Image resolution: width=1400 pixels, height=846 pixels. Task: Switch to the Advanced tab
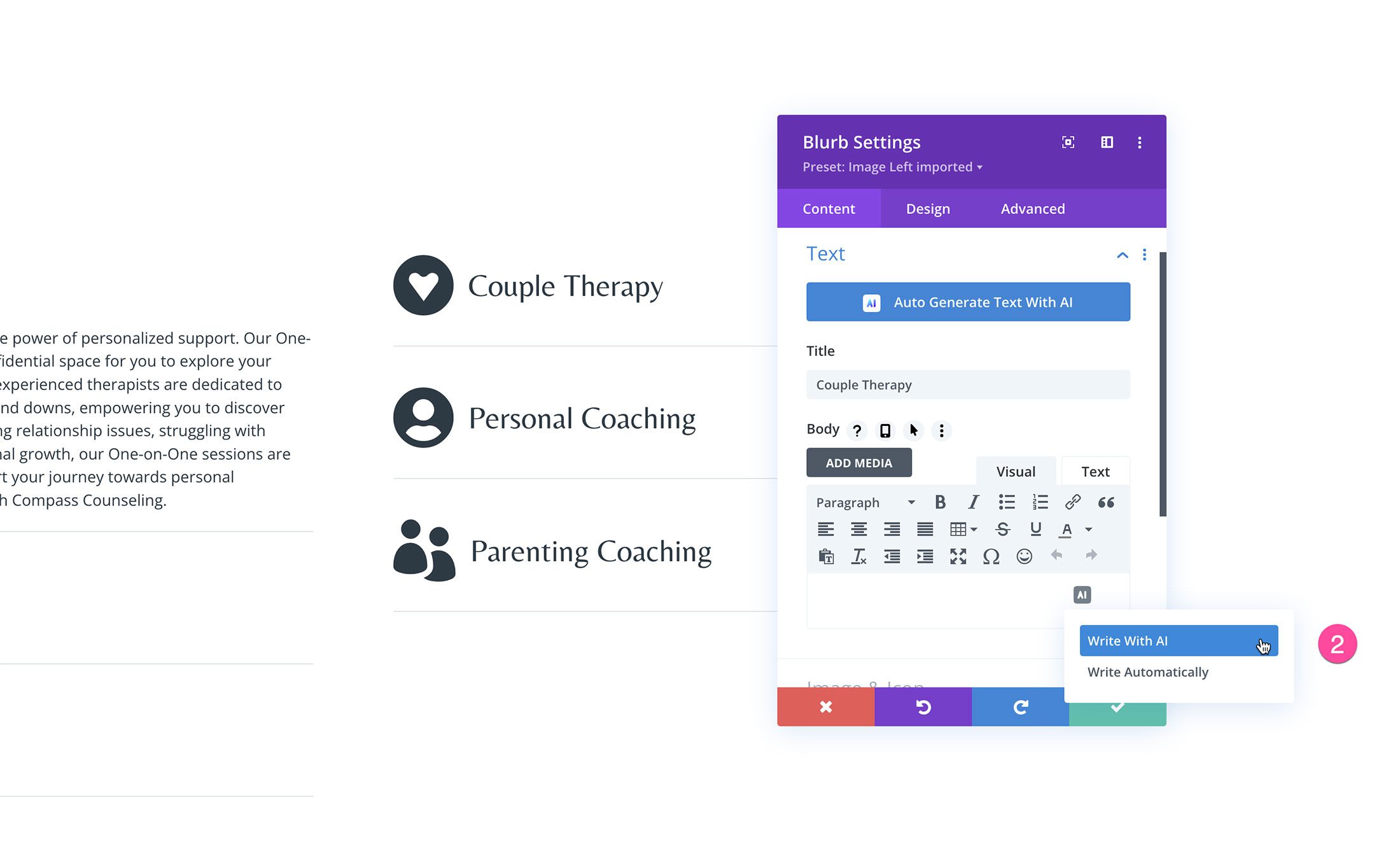coord(1033,208)
